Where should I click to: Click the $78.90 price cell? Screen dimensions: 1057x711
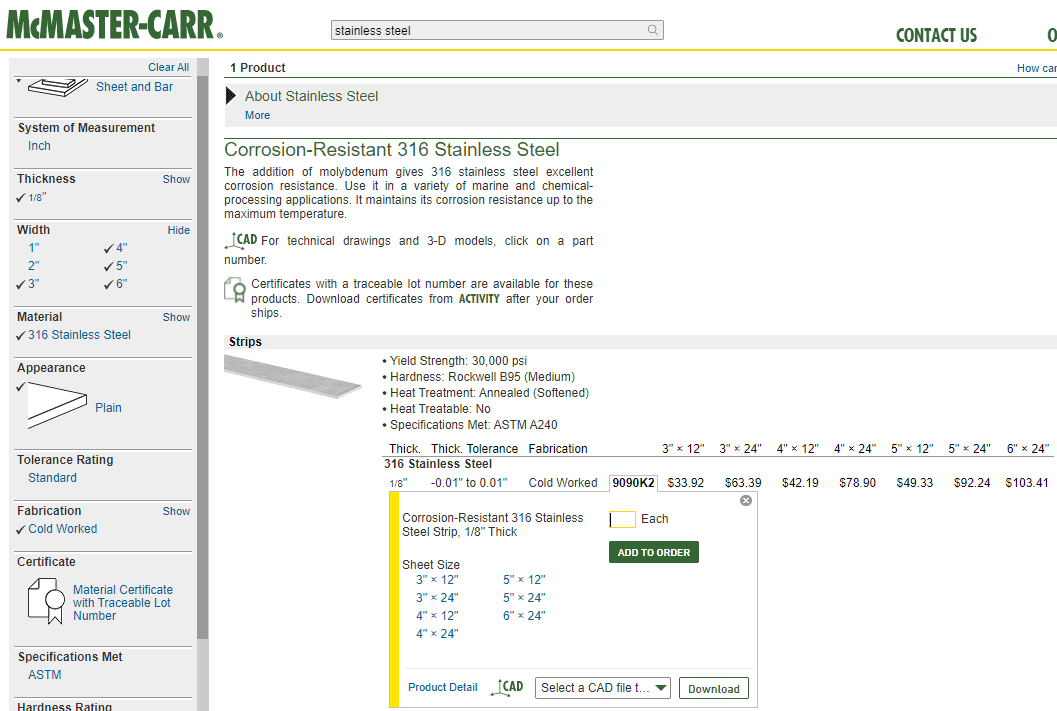pos(857,483)
